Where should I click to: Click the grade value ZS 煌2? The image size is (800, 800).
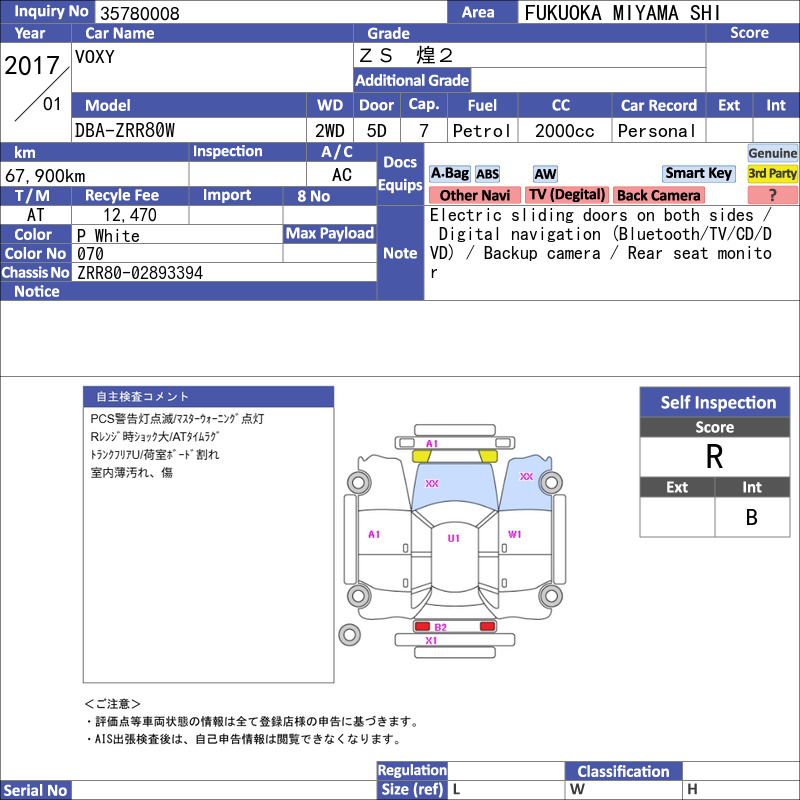406,55
